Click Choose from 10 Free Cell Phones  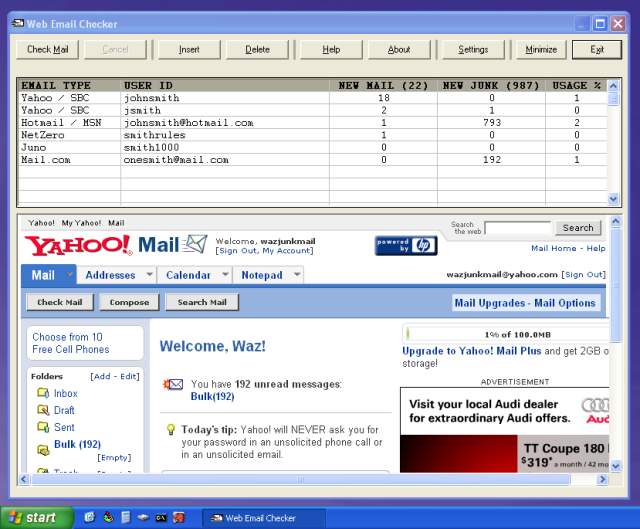71,343
